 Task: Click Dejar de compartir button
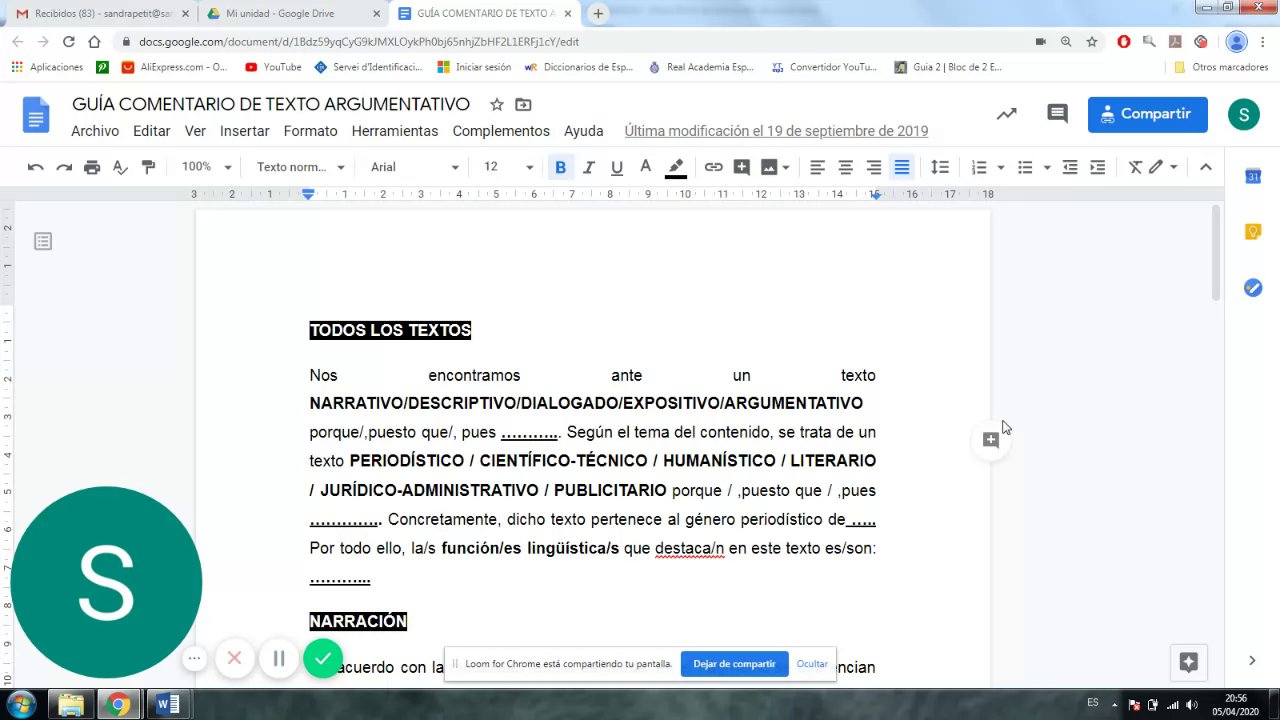pyautogui.click(x=734, y=664)
